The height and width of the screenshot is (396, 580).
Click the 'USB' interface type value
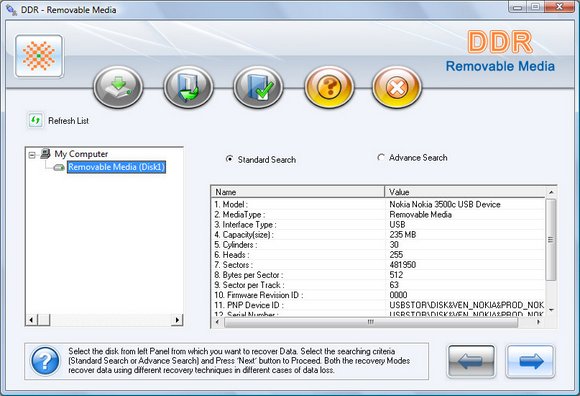tap(397, 224)
